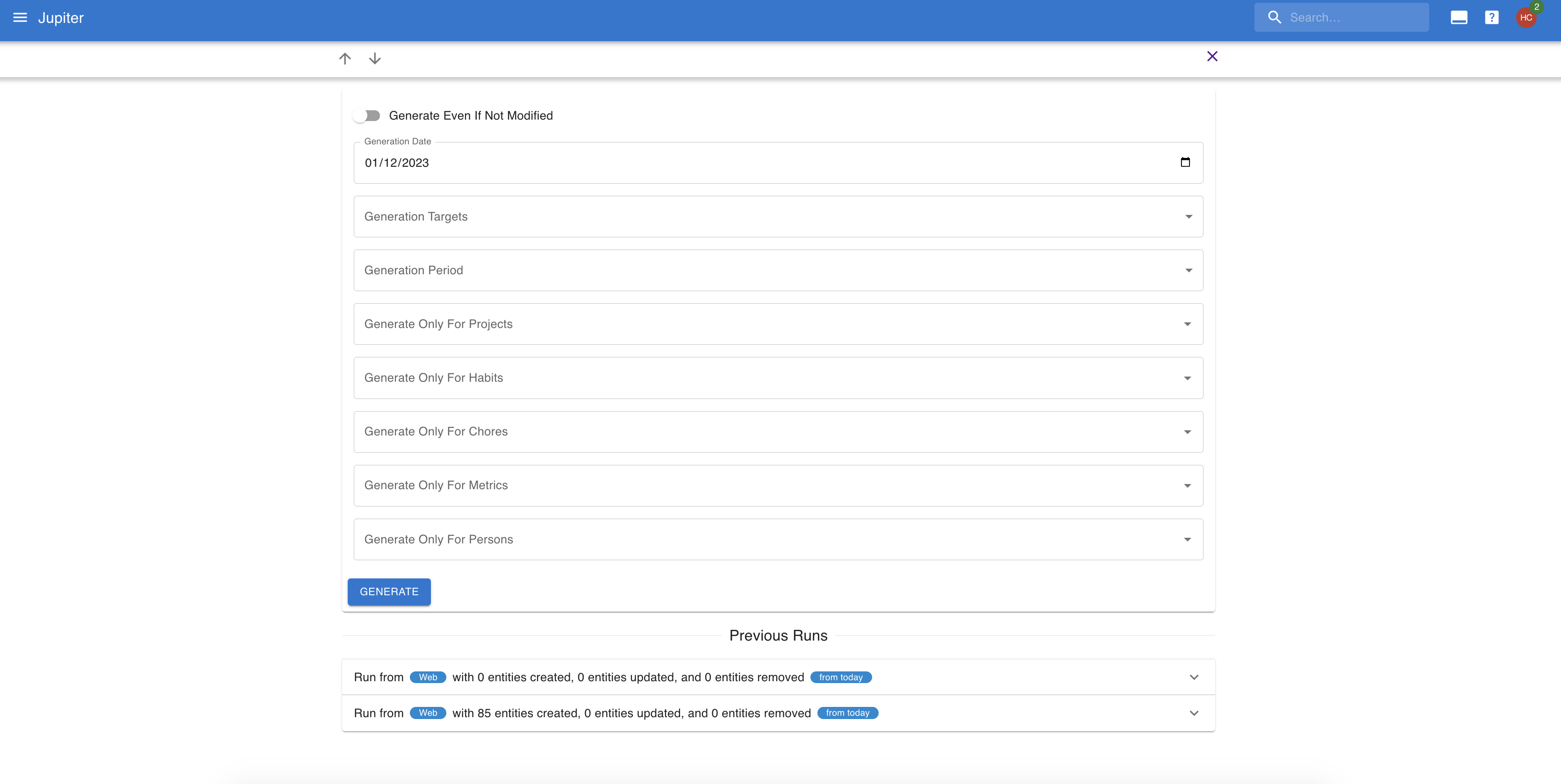Click the down arrow navigation icon
Screen dimensions: 1561x784
375,59
